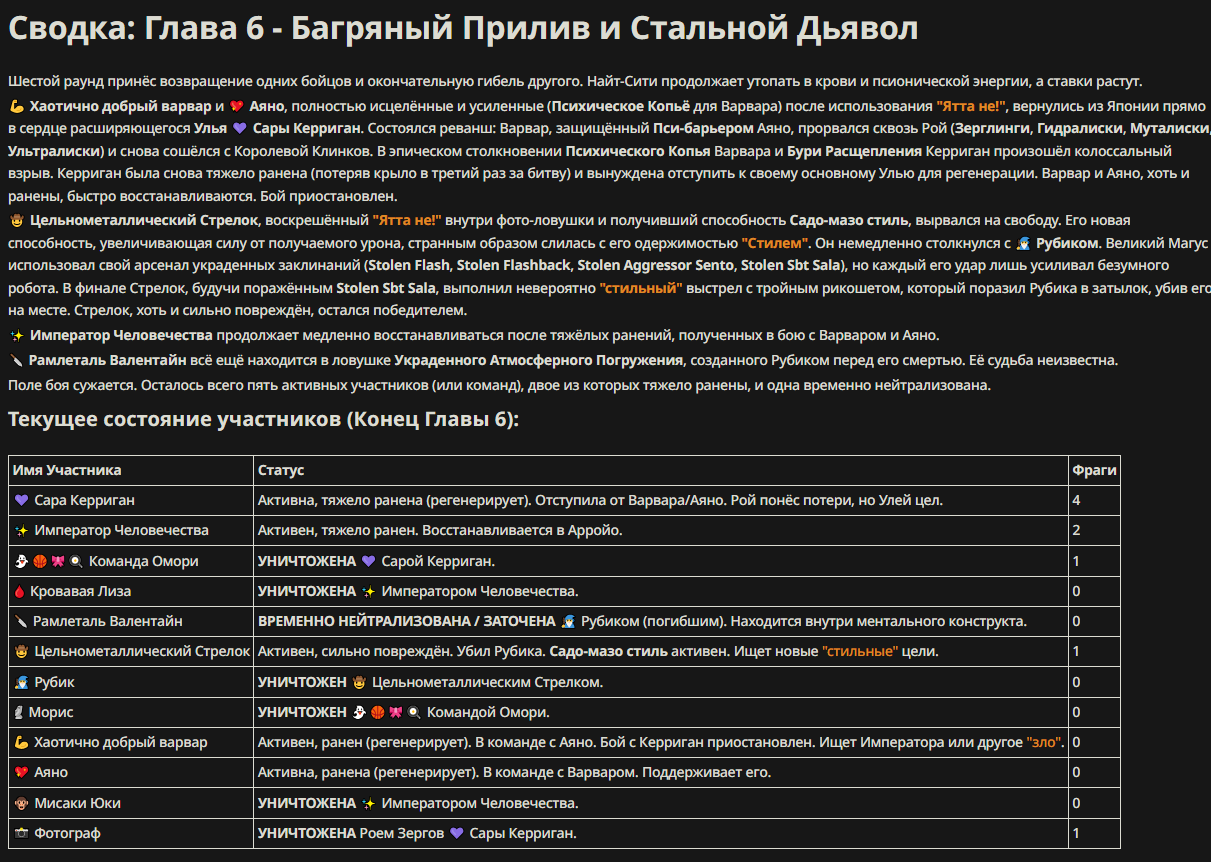The height and width of the screenshot is (862, 1211).
Task: Click the frags value 1 in Команда Омори row
Action: point(1076,561)
